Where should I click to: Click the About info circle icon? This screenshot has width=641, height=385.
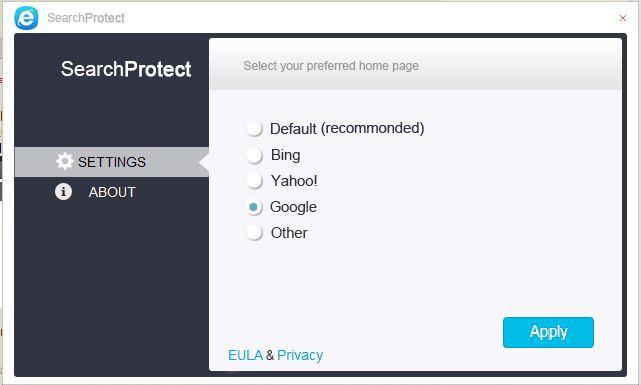63,191
